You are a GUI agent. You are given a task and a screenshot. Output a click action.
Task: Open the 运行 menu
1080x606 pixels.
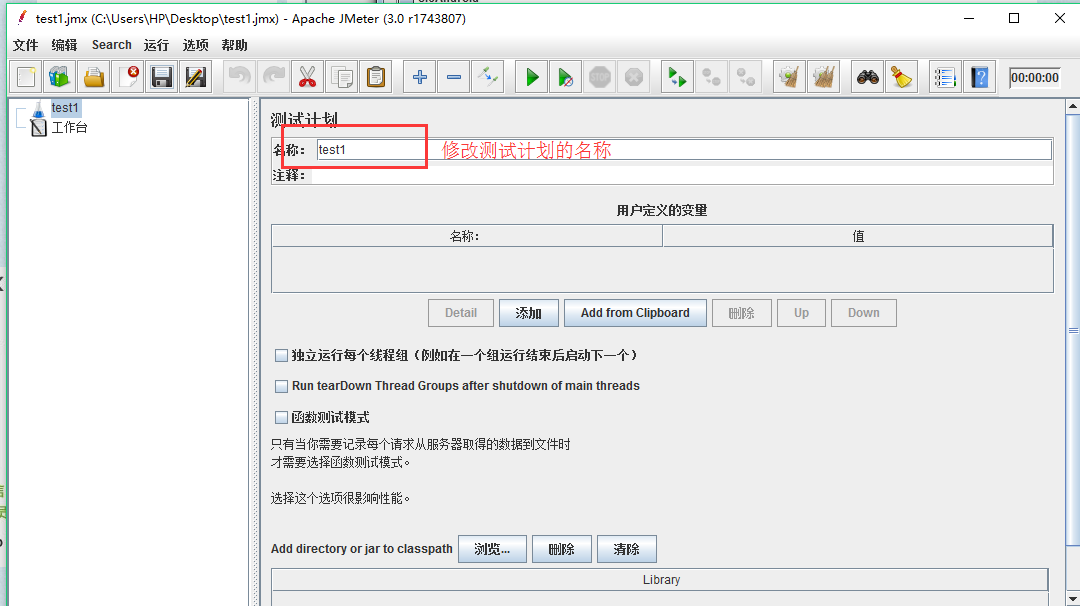coord(156,45)
